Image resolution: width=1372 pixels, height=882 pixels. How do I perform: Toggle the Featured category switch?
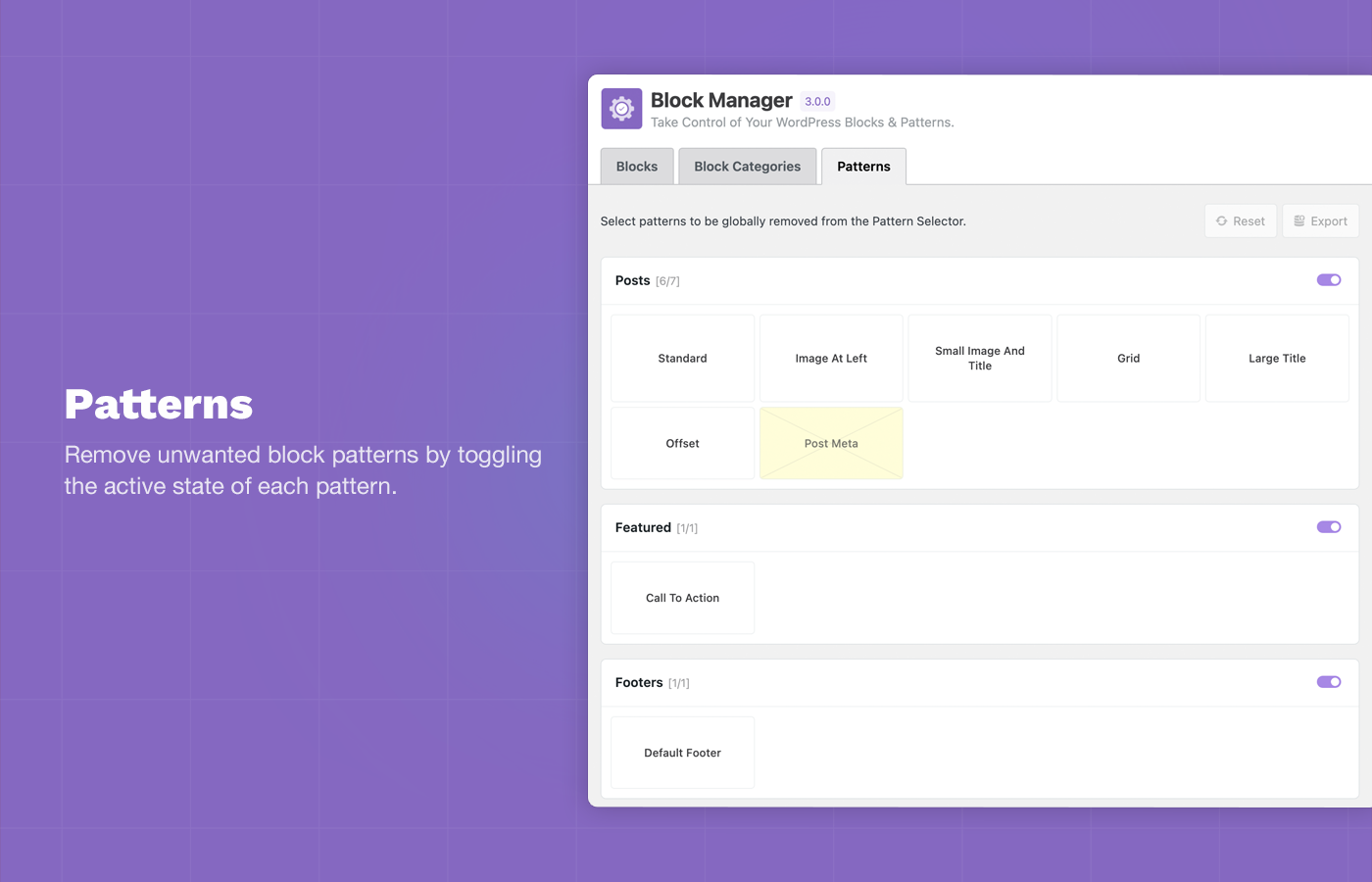[x=1329, y=527]
